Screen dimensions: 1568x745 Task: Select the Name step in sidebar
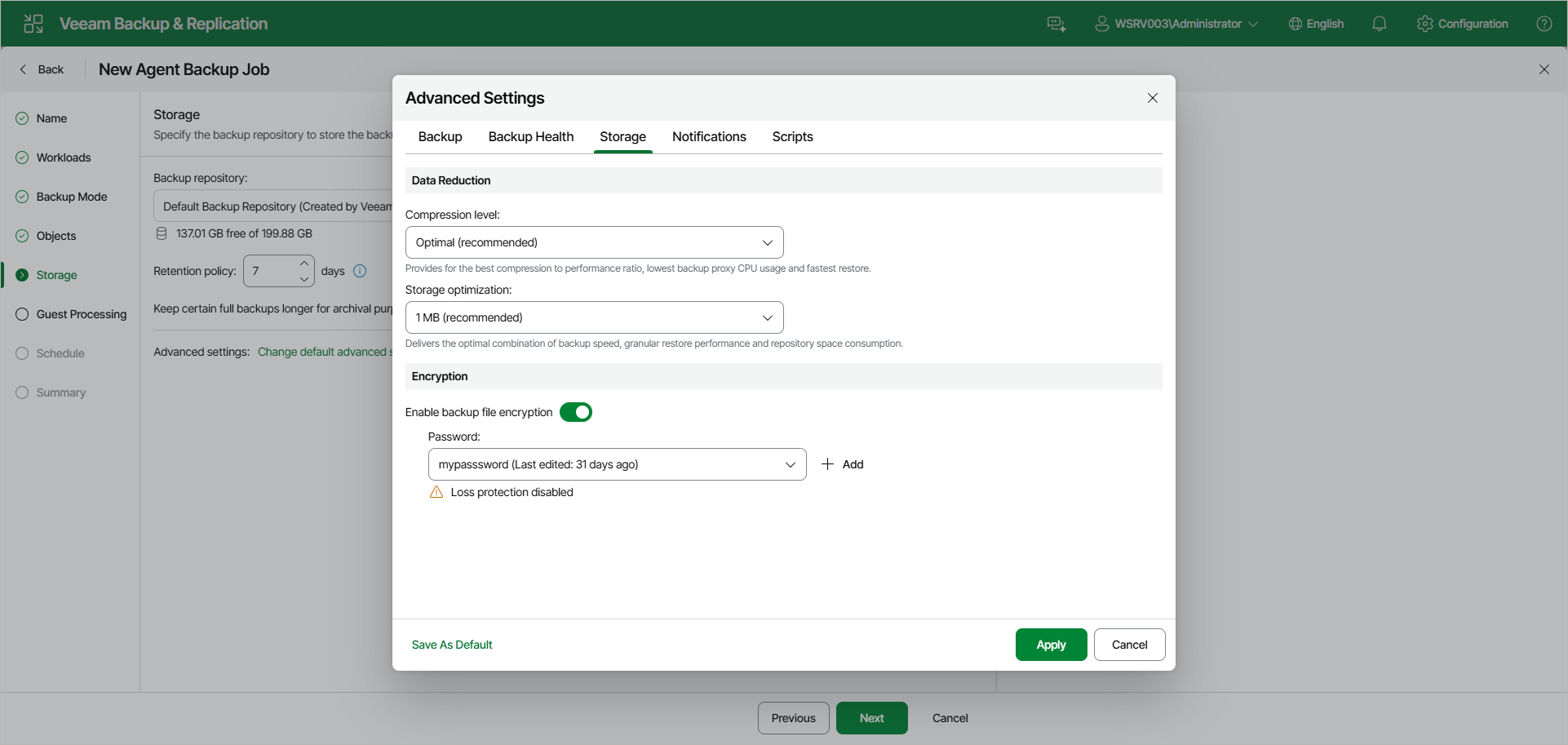coord(42,118)
